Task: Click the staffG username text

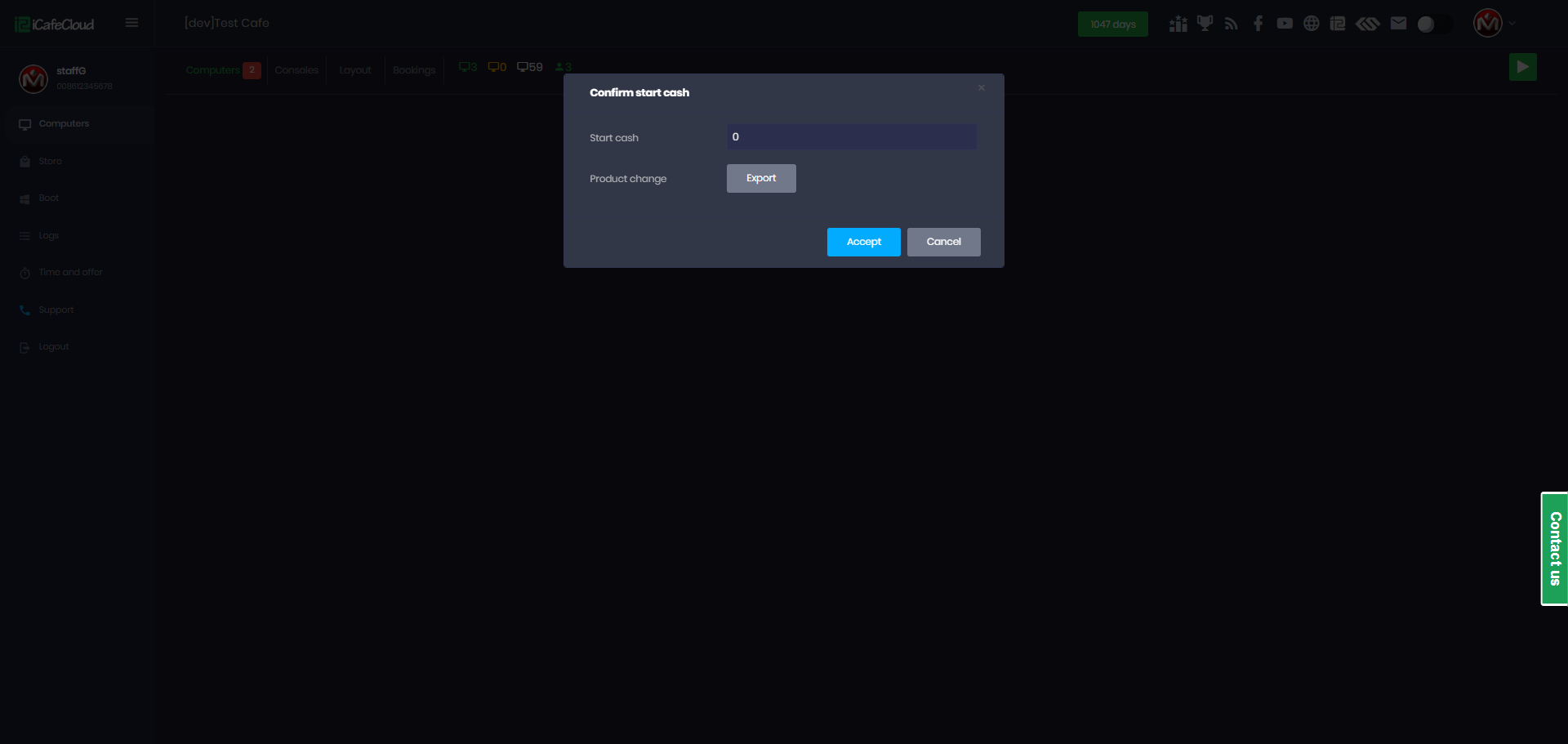Action: pyautogui.click(x=71, y=71)
